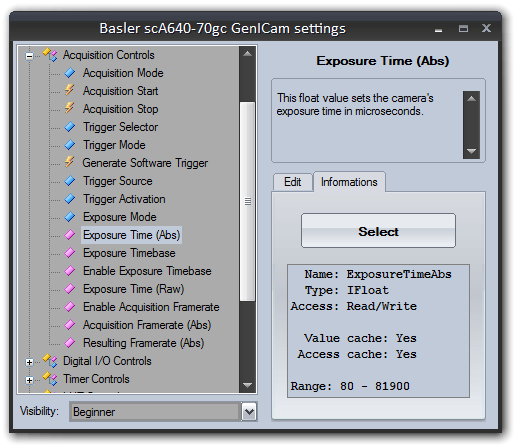Select Exposure Time (Raw) item
Viewport: 516px width, 446px height.
pos(133,289)
